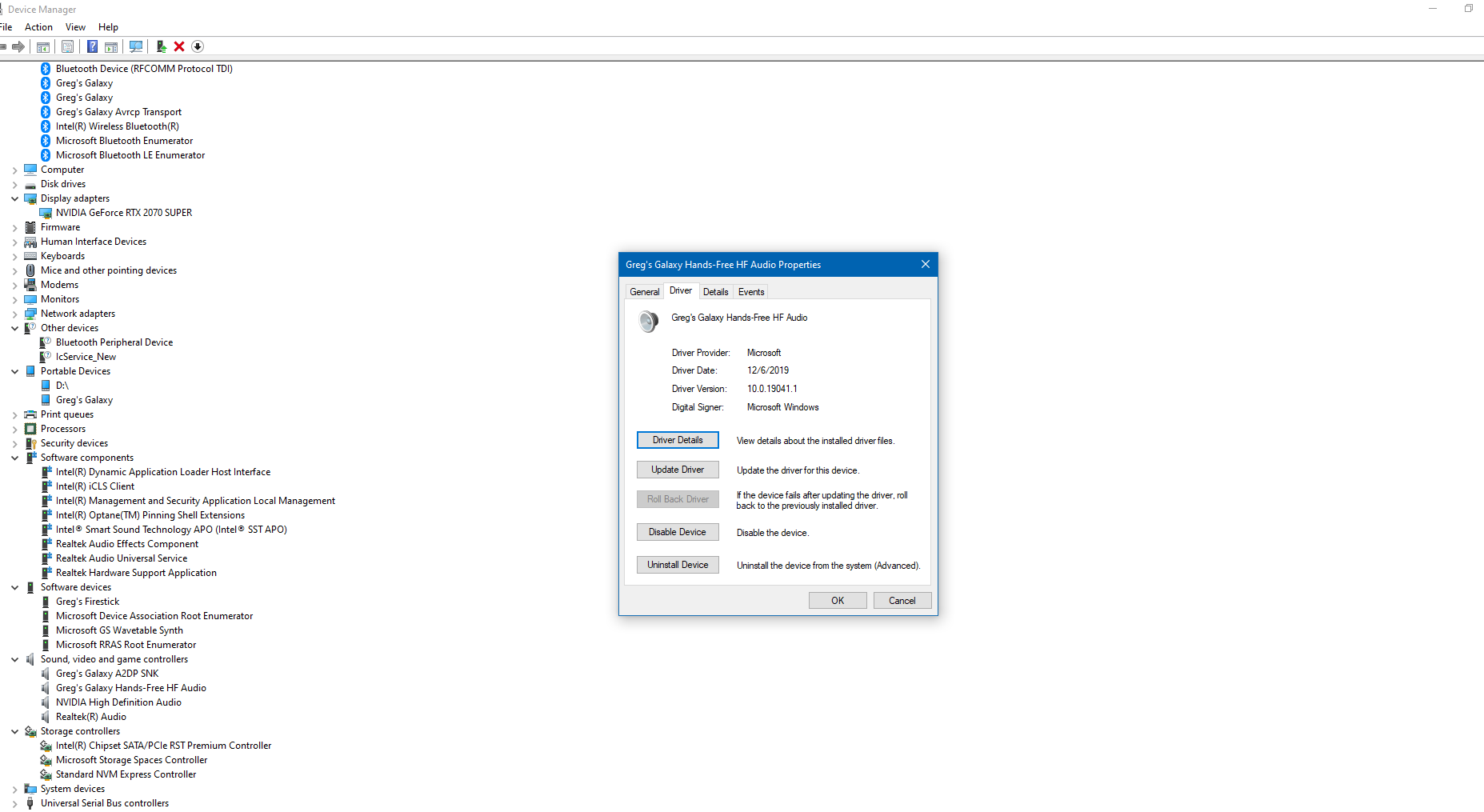Collapse the Portable Devices category
This screenshot has width=1484, height=812.
click(x=14, y=371)
